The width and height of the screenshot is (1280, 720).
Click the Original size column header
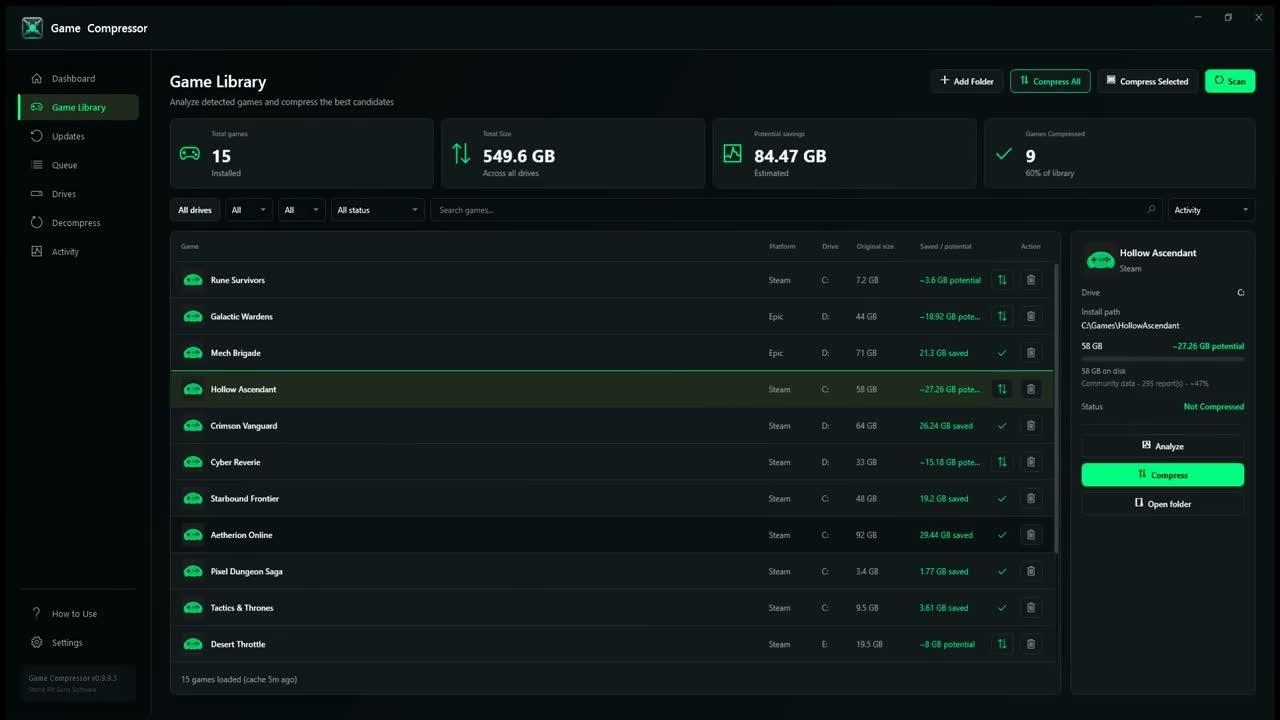tap(875, 246)
